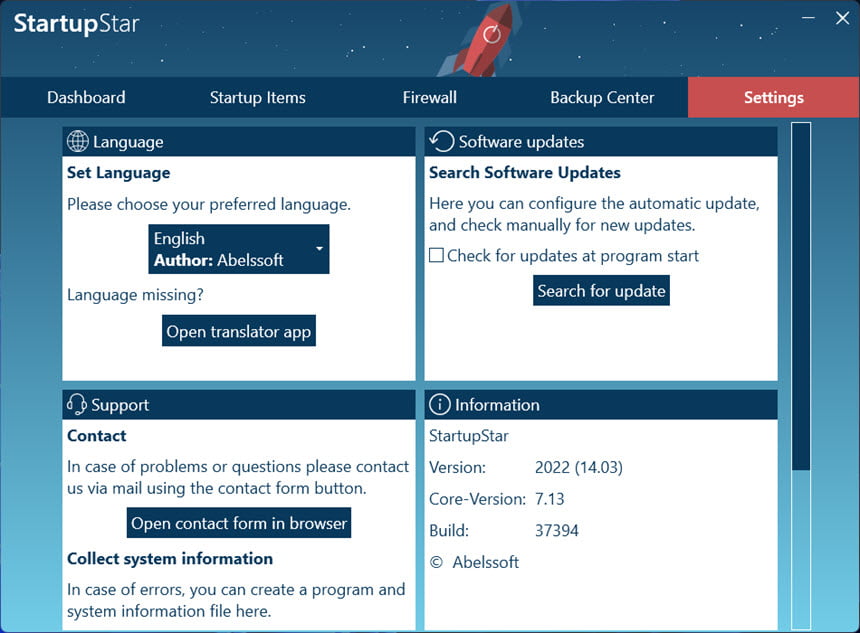Screen dimensions: 860x633
Task: Click the Search Software Updates heading
Action: coord(525,173)
